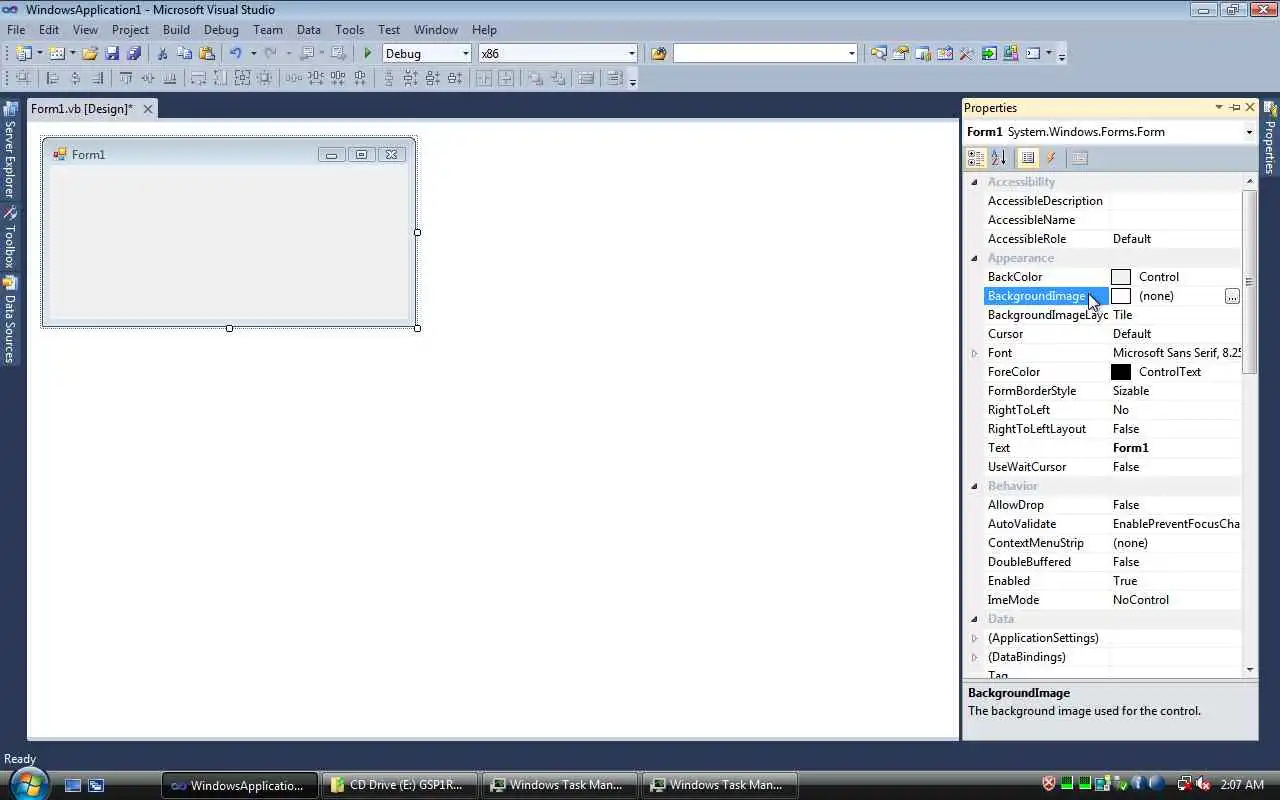This screenshot has height=800, width=1280.
Task: Open Solution Explorer from the toolbar
Action: (878, 54)
